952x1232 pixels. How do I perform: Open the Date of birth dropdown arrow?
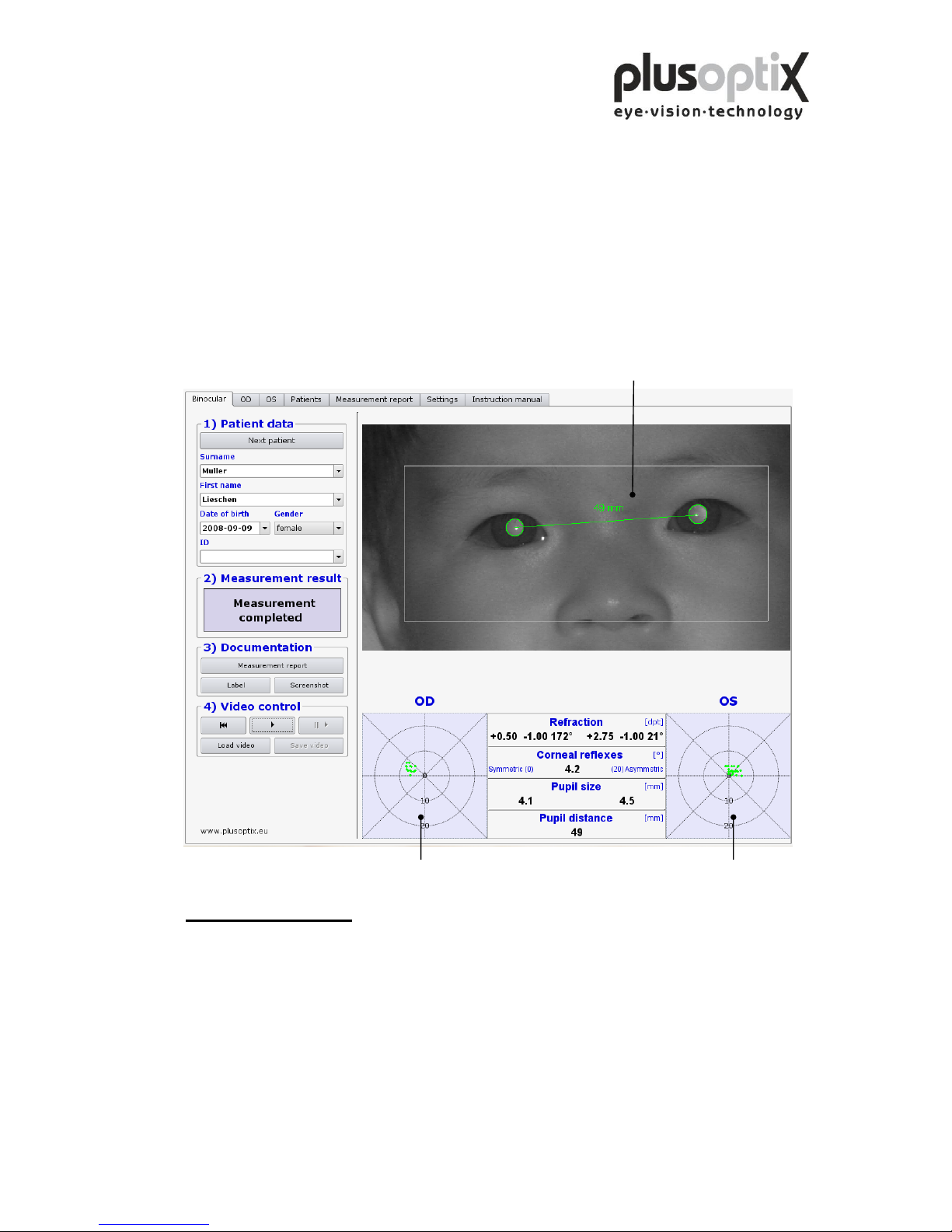265,529
